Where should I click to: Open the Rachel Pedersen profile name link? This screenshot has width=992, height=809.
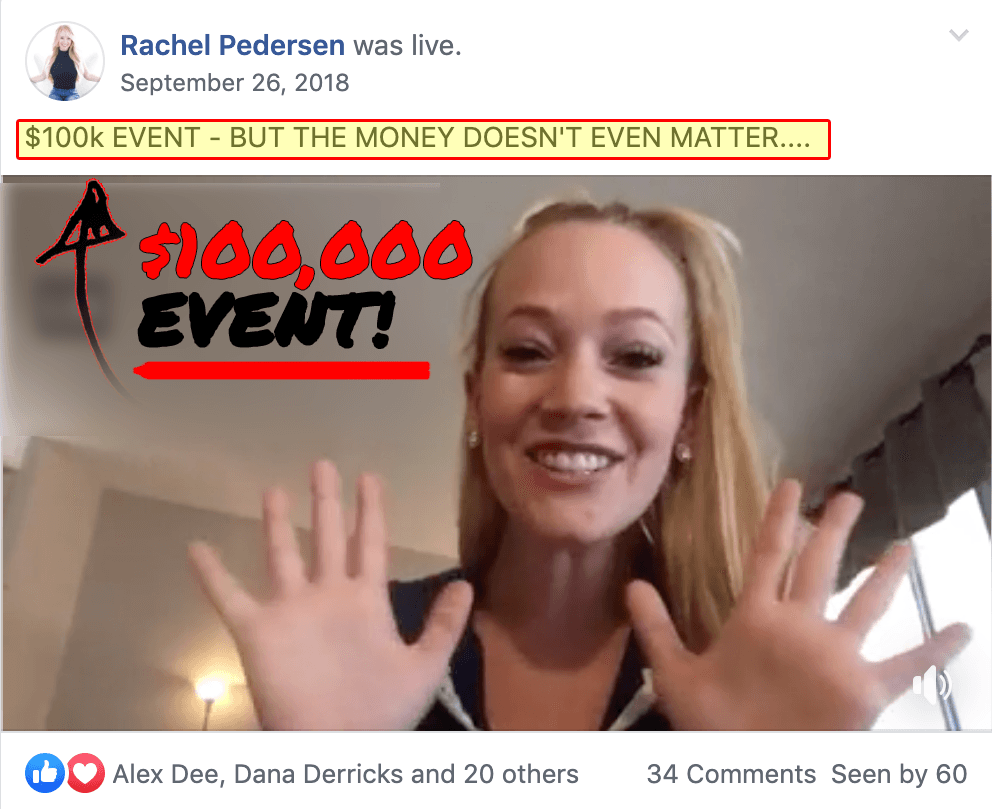click(232, 46)
